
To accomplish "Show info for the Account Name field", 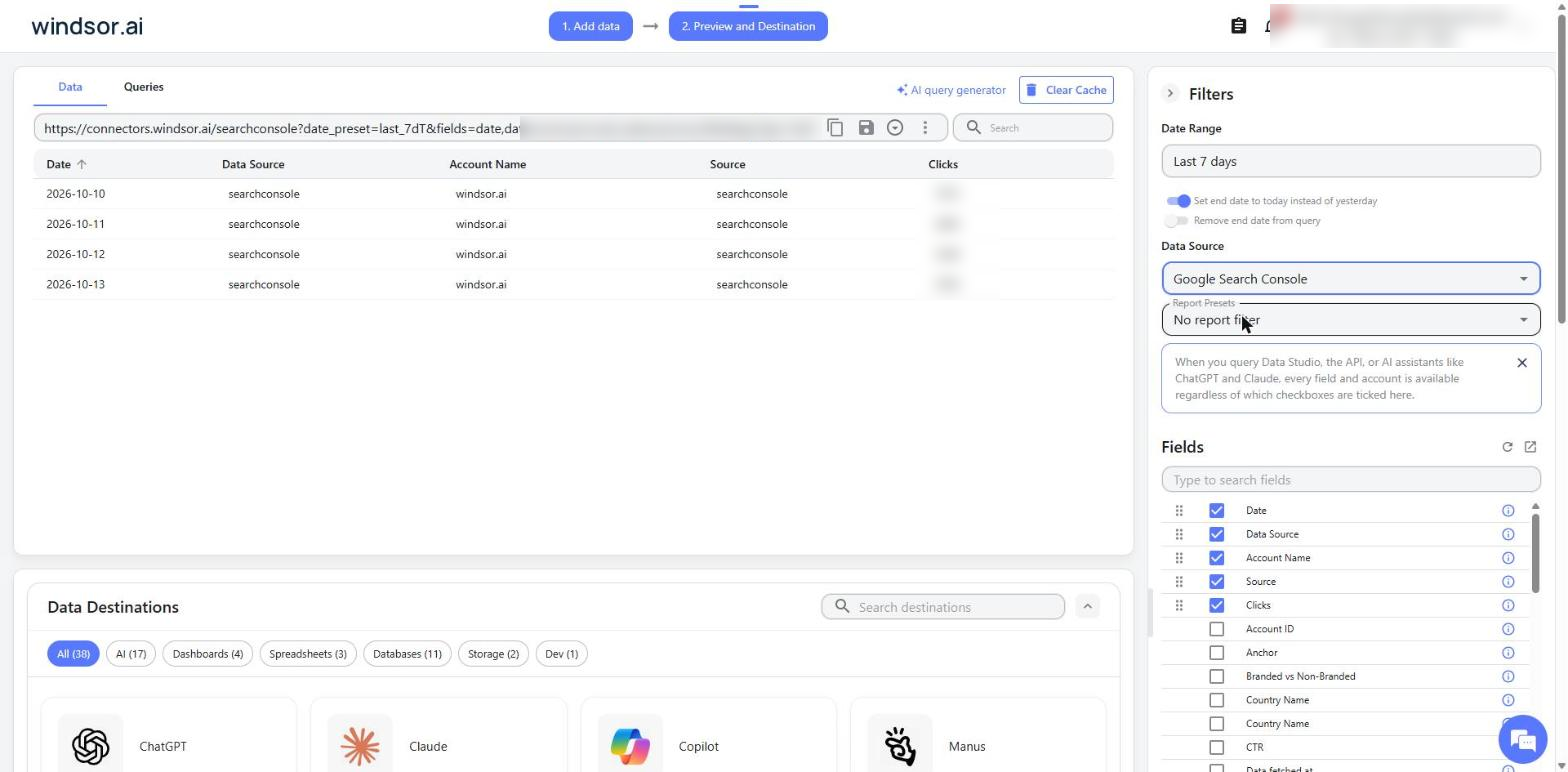I will point(1508,558).
